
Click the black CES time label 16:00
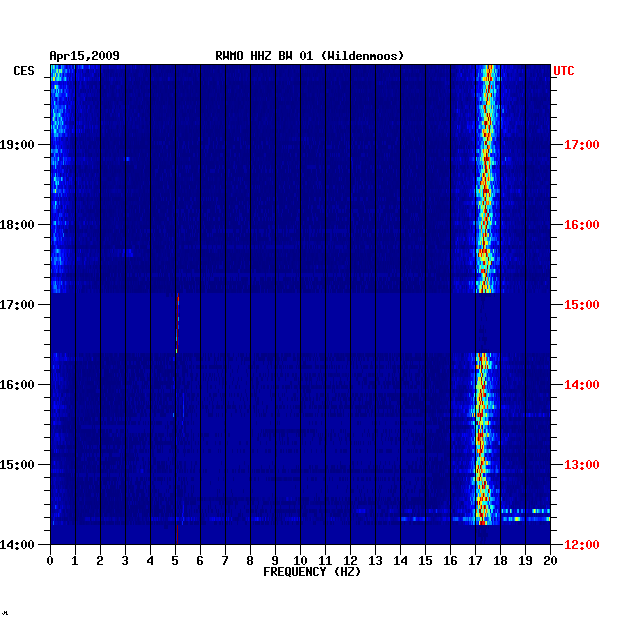pyautogui.click(x=17, y=385)
